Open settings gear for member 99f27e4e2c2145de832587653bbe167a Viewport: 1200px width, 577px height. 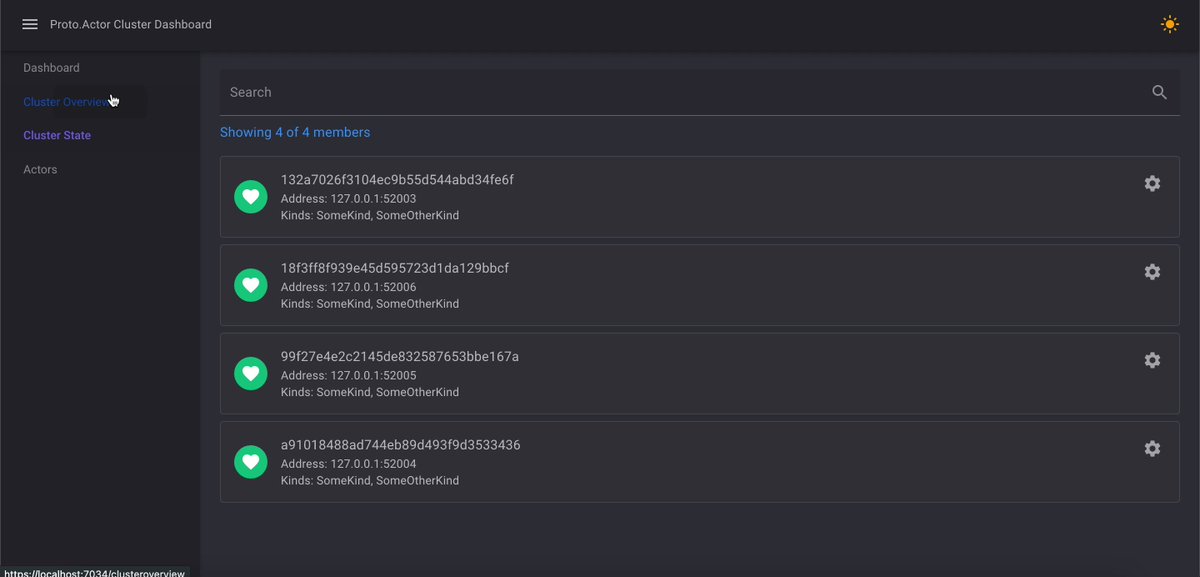point(1152,360)
